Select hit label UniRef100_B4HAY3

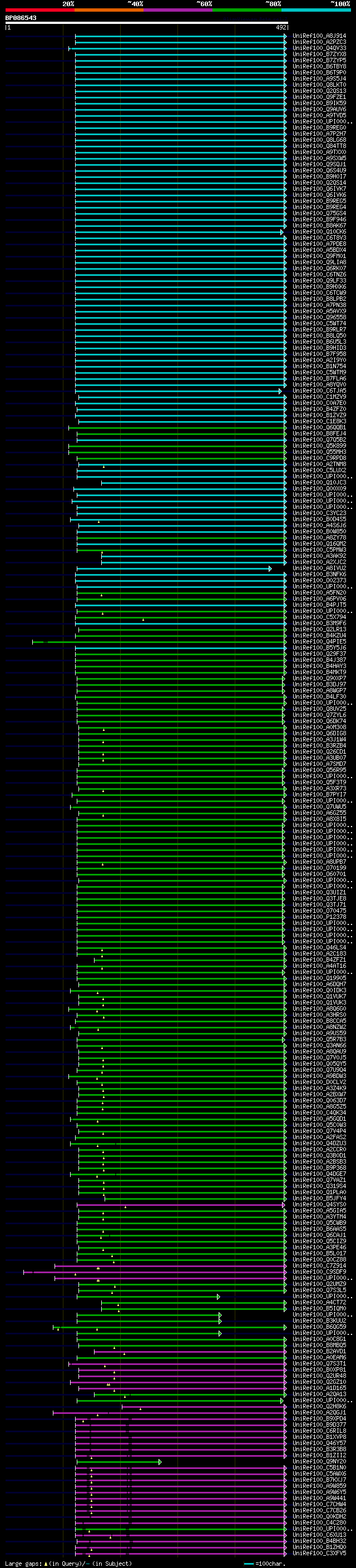(x=319, y=666)
